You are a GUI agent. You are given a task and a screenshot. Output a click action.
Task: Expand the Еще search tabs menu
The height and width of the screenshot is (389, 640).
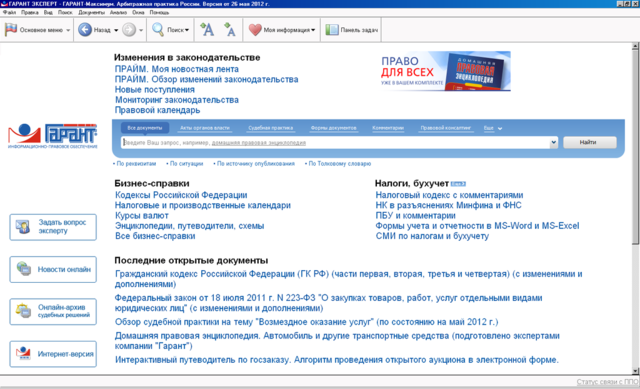[x=493, y=128]
